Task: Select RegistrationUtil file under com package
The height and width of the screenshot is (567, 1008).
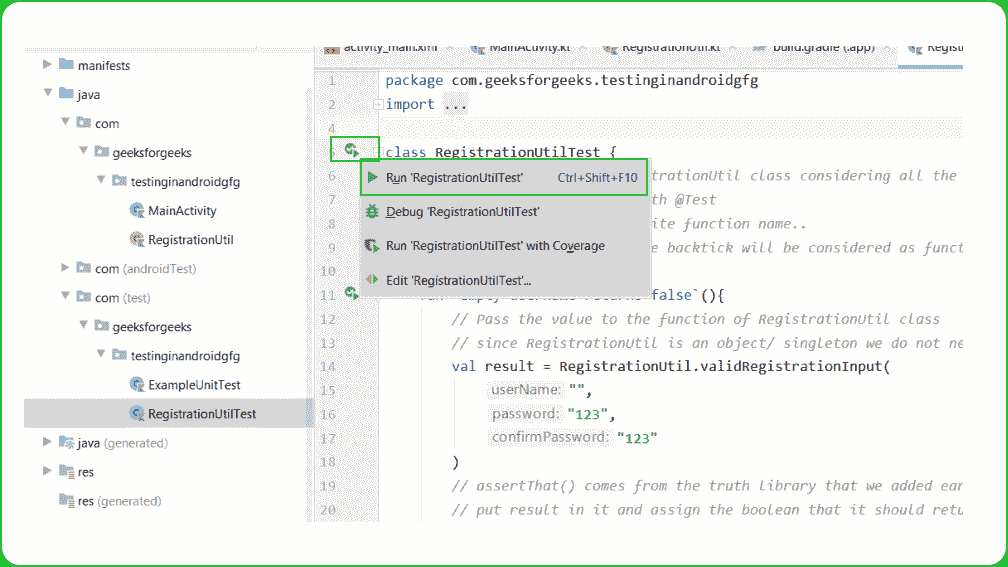Action: pyautogui.click(x=190, y=240)
